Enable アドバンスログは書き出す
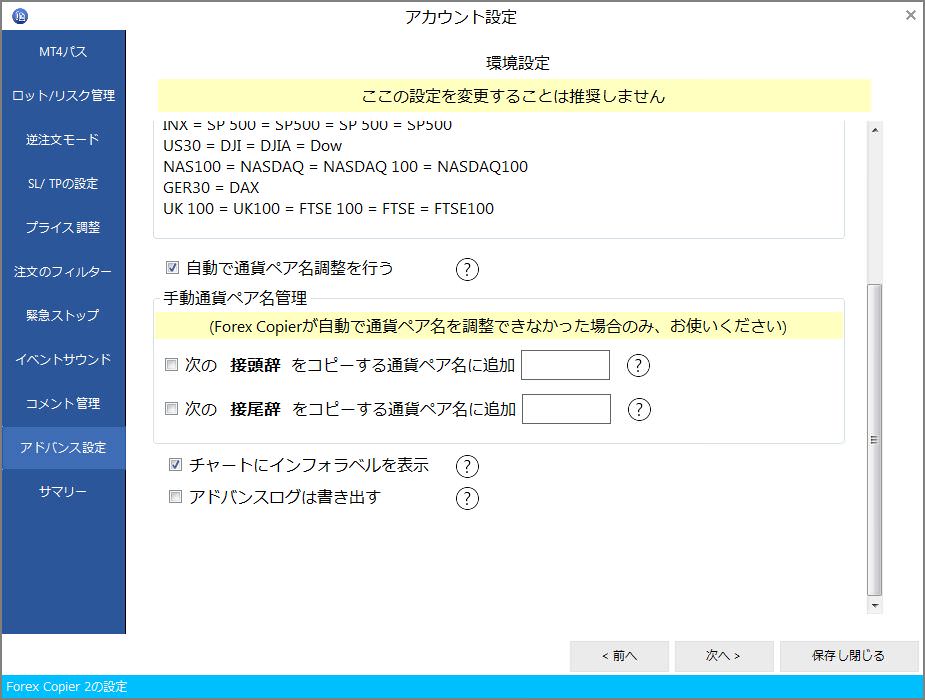Image resolution: width=925 pixels, height=700 pixels. click(175, 497)
